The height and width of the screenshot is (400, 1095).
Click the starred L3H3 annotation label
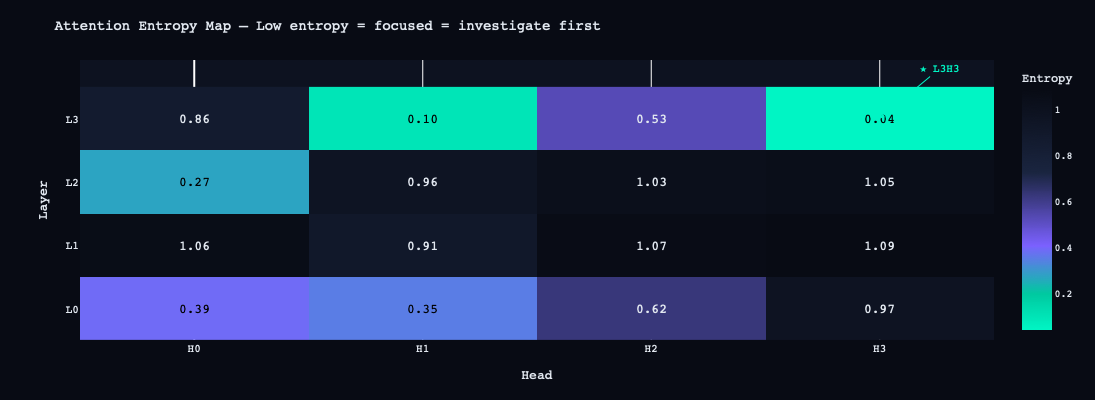click(x=940, y=69)
